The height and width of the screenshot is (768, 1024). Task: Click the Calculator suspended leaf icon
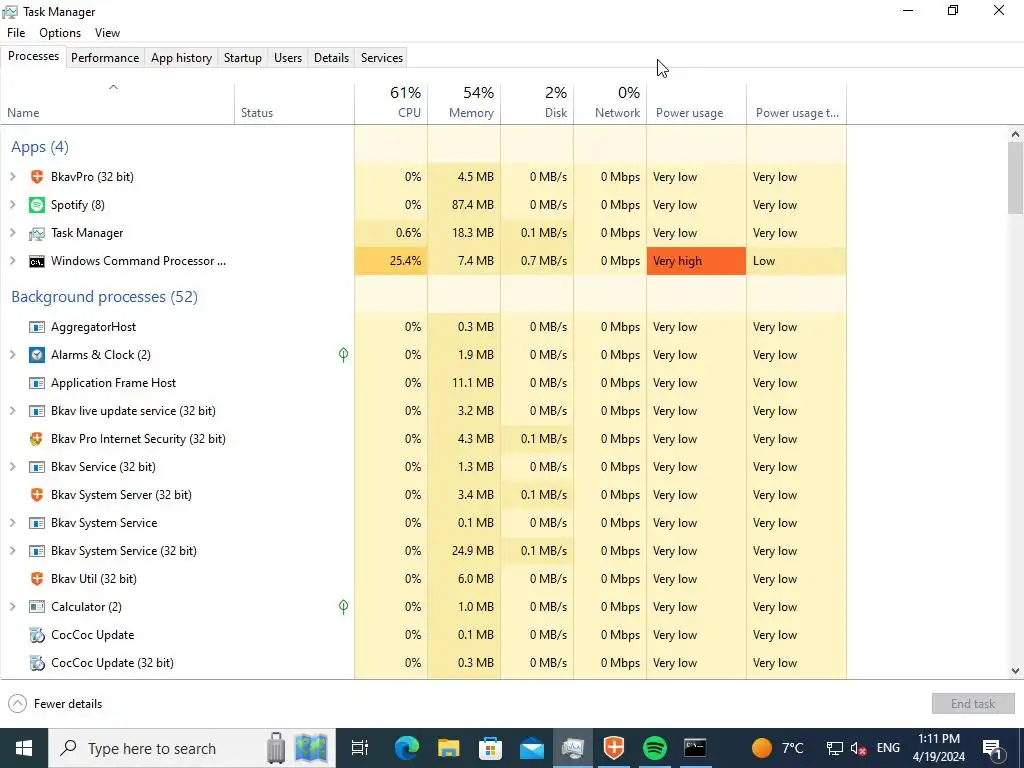tap(344, 607)
